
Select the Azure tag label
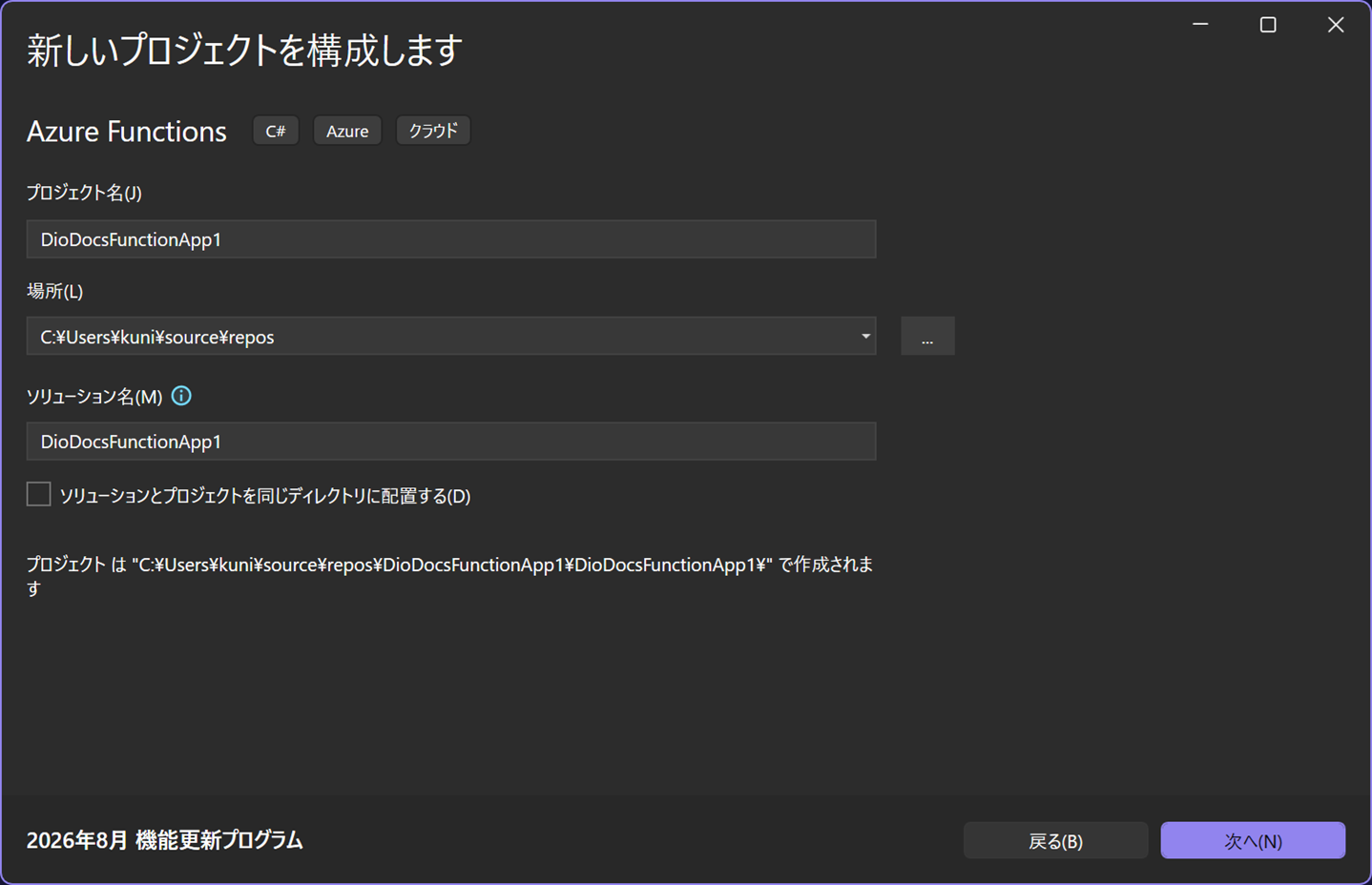347,131
